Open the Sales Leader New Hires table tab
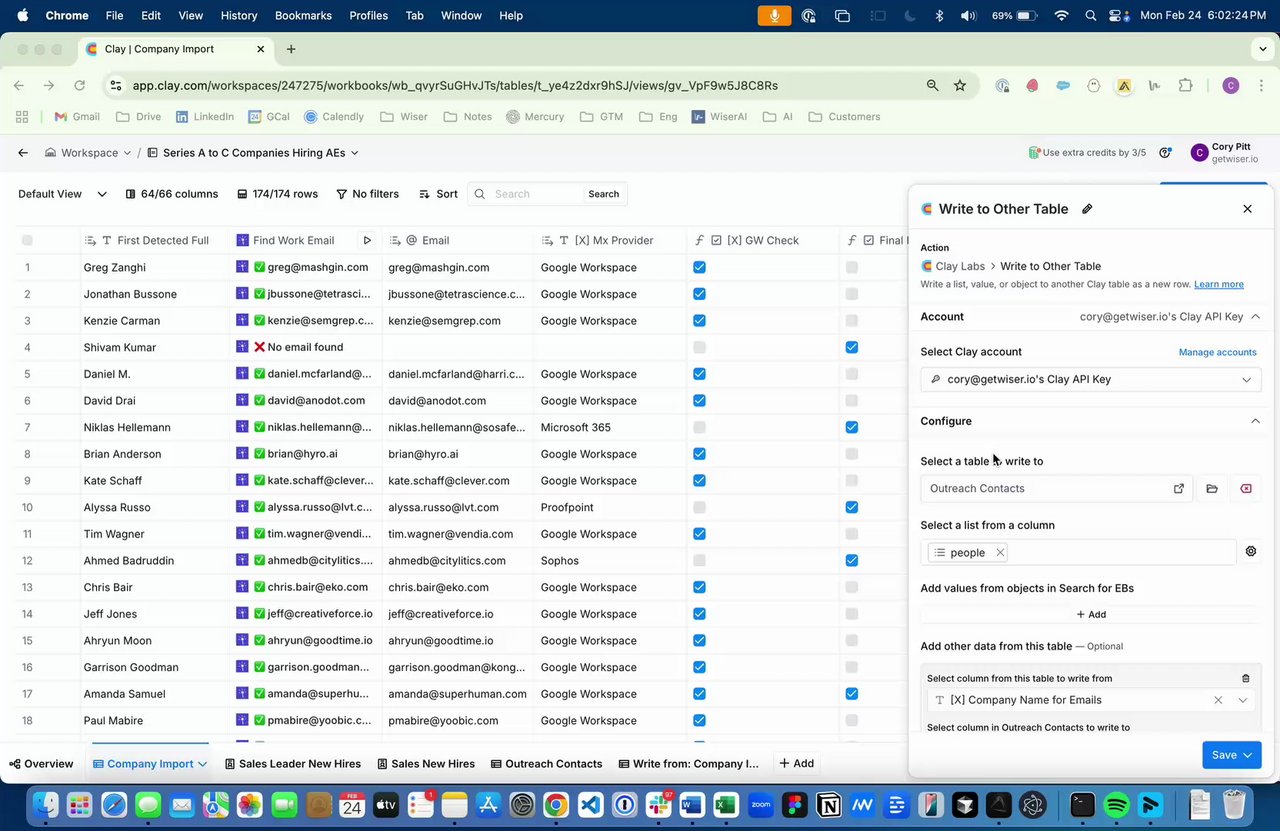 click(292, 764)
